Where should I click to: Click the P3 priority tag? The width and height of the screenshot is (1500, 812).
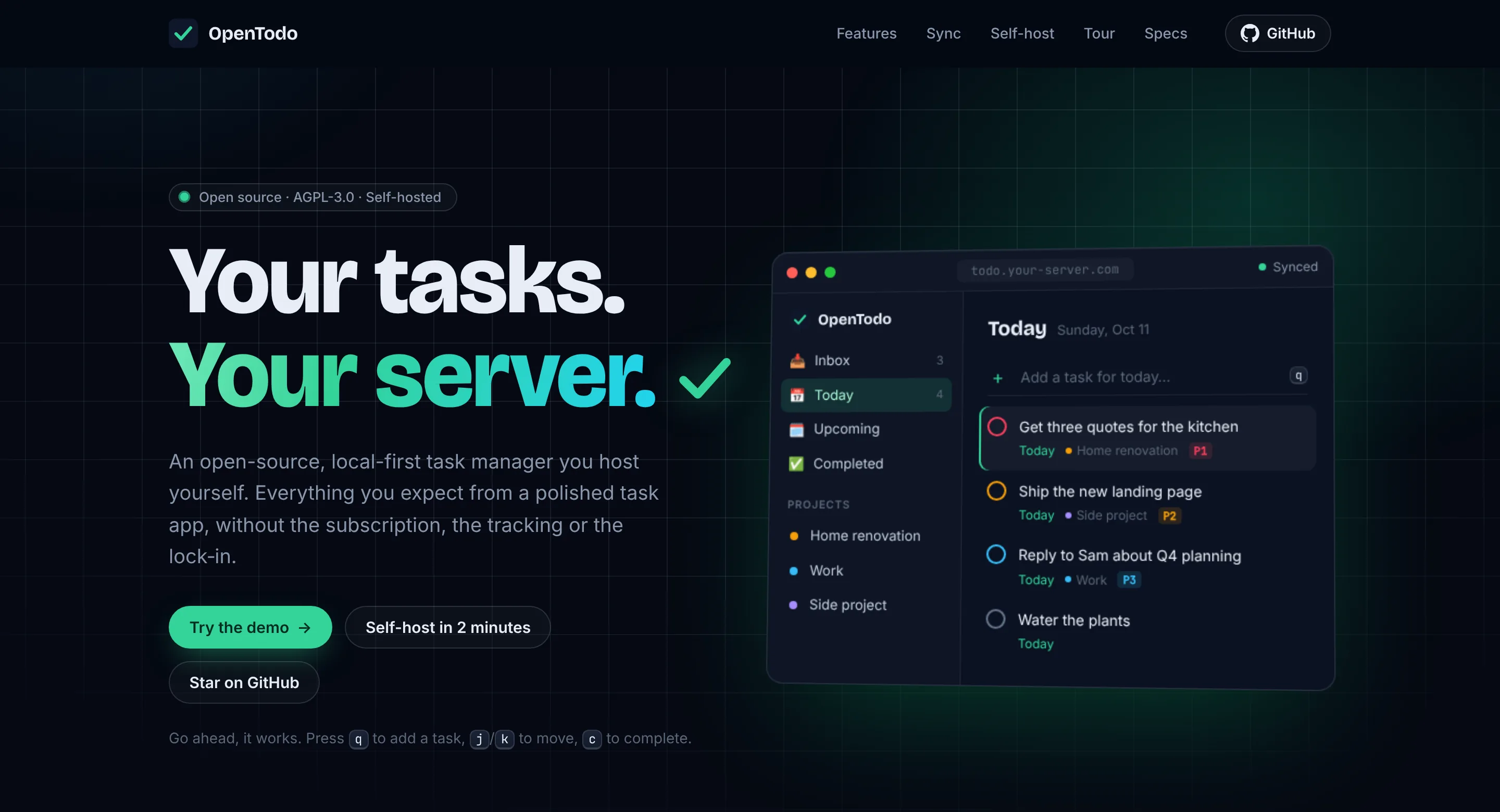point(1129,580)
